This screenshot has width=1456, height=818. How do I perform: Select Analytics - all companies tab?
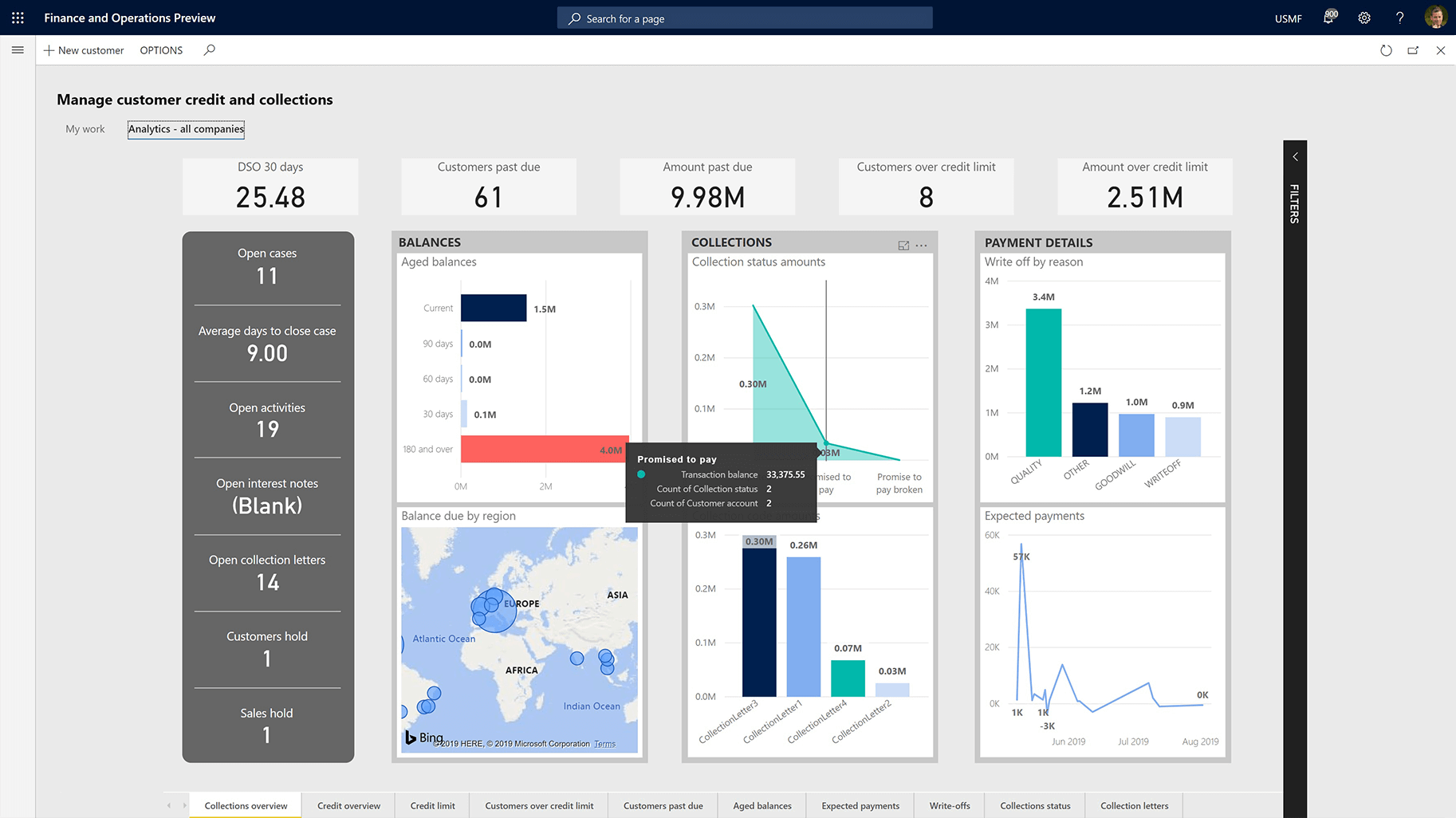pyautogui.click(x=186, y=129)
